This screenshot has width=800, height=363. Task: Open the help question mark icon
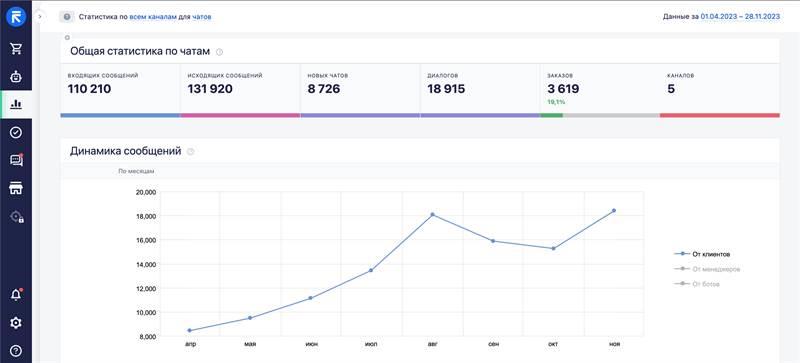(16, 351)
